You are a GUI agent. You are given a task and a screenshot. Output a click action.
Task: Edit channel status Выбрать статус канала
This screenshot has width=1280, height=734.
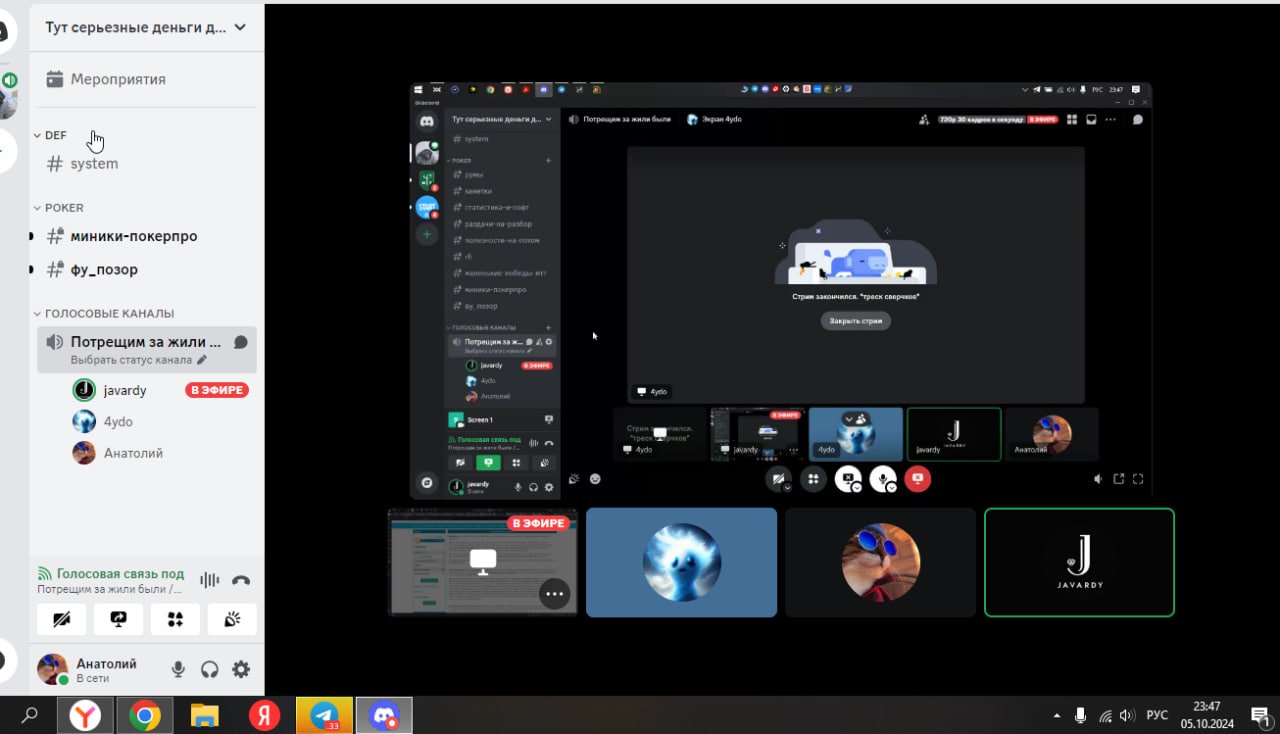pos(139,360)
